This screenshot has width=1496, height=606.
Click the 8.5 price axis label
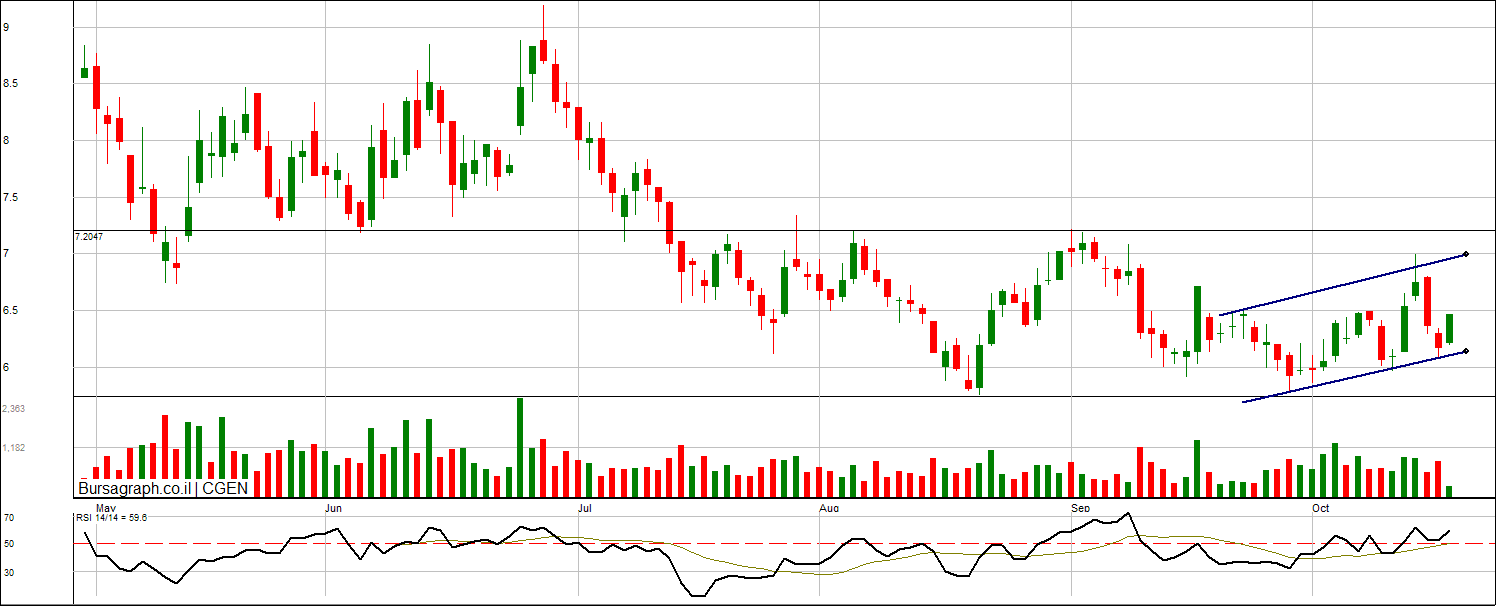click(x=11, y=84)
